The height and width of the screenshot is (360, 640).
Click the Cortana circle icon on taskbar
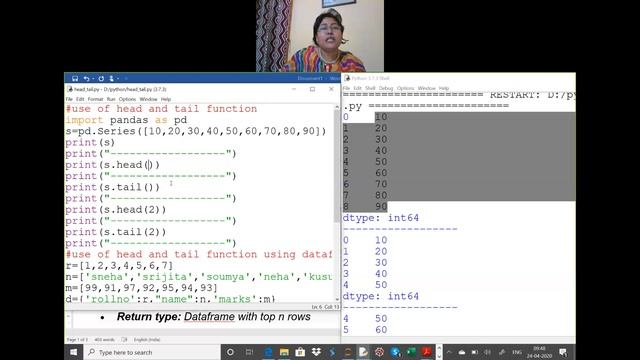point(230,352)
